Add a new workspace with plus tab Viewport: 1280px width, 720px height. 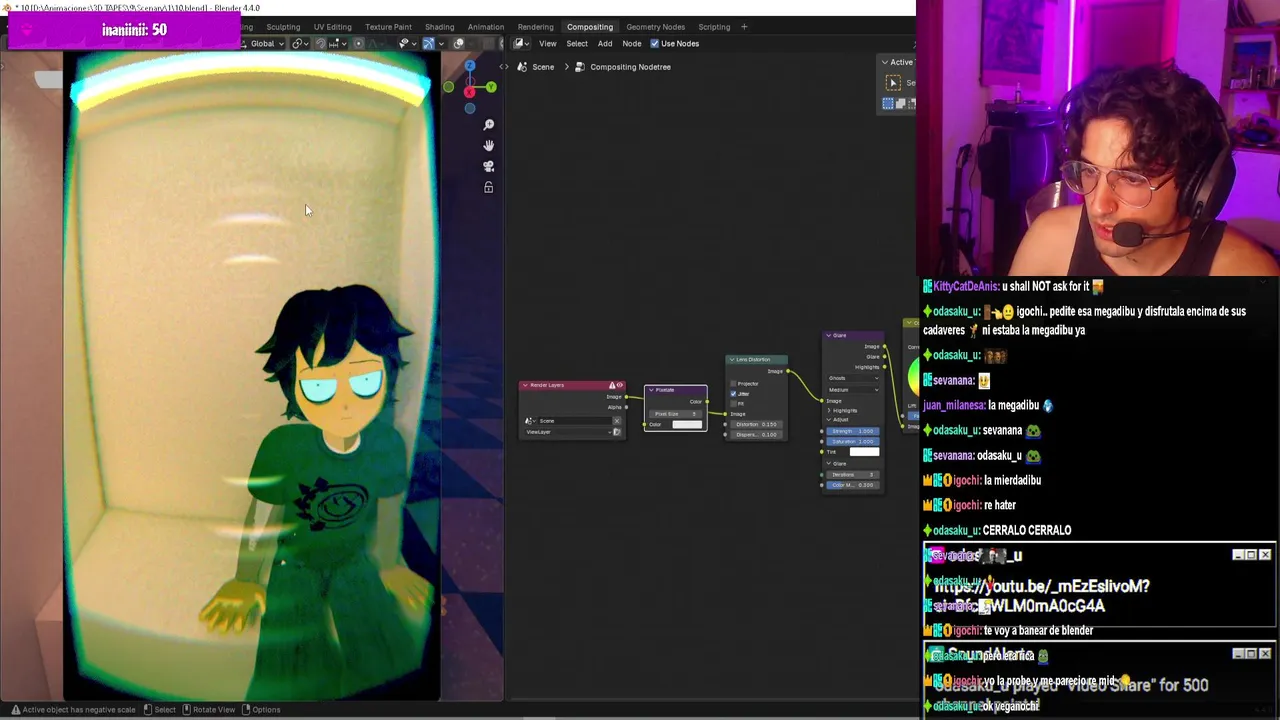tap(744, 27)
